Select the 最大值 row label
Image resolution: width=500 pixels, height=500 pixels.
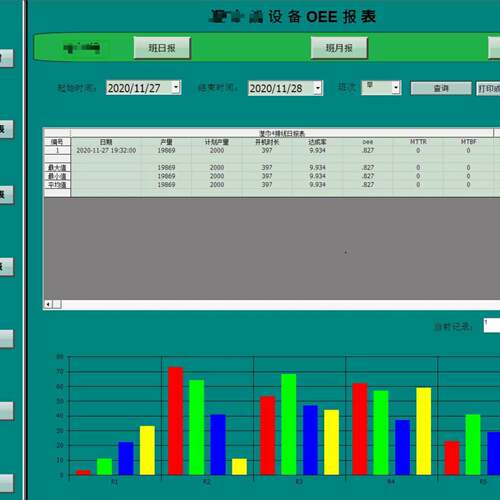point(57,168)
